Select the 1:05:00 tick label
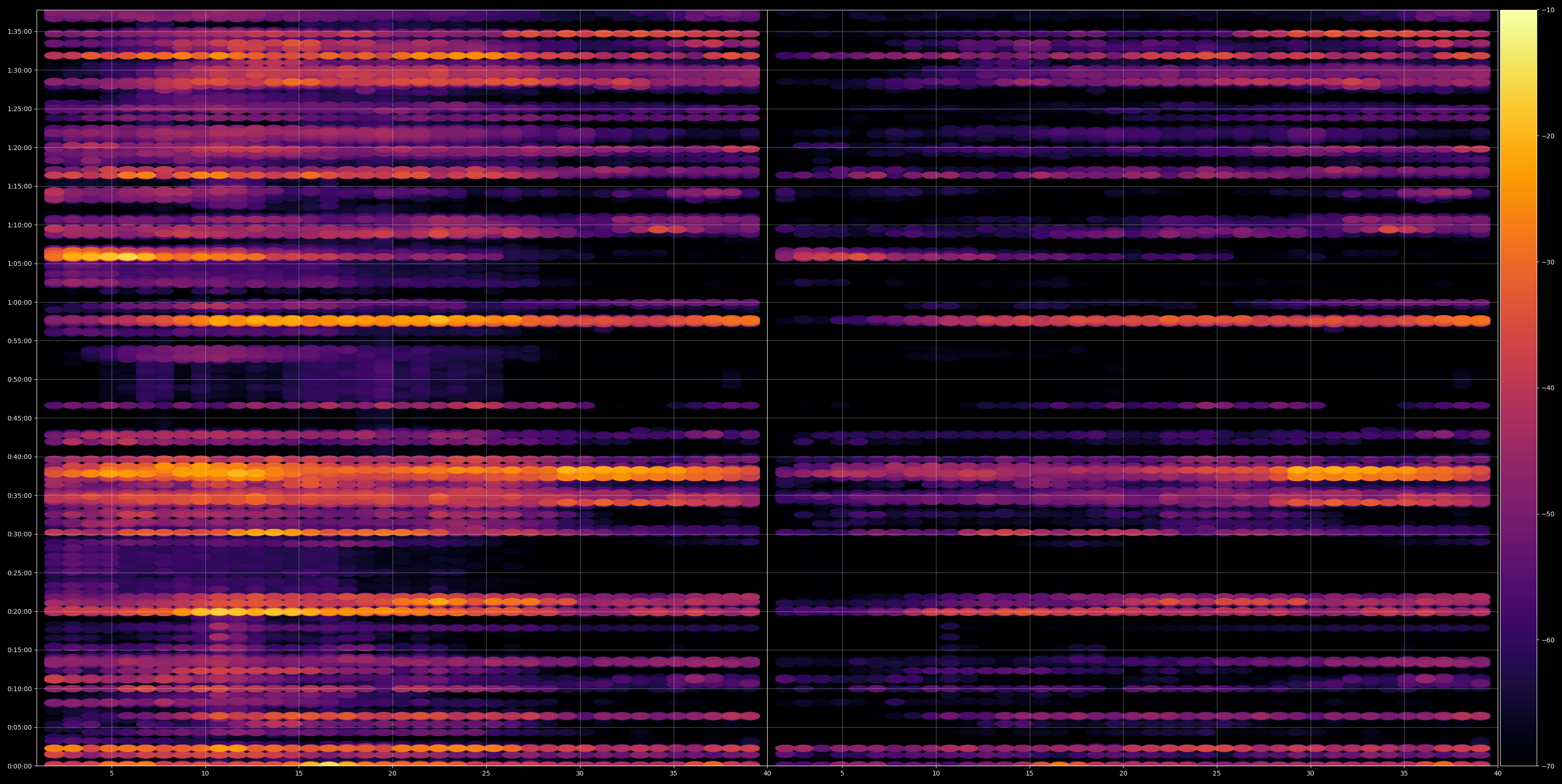 [19, 264]
